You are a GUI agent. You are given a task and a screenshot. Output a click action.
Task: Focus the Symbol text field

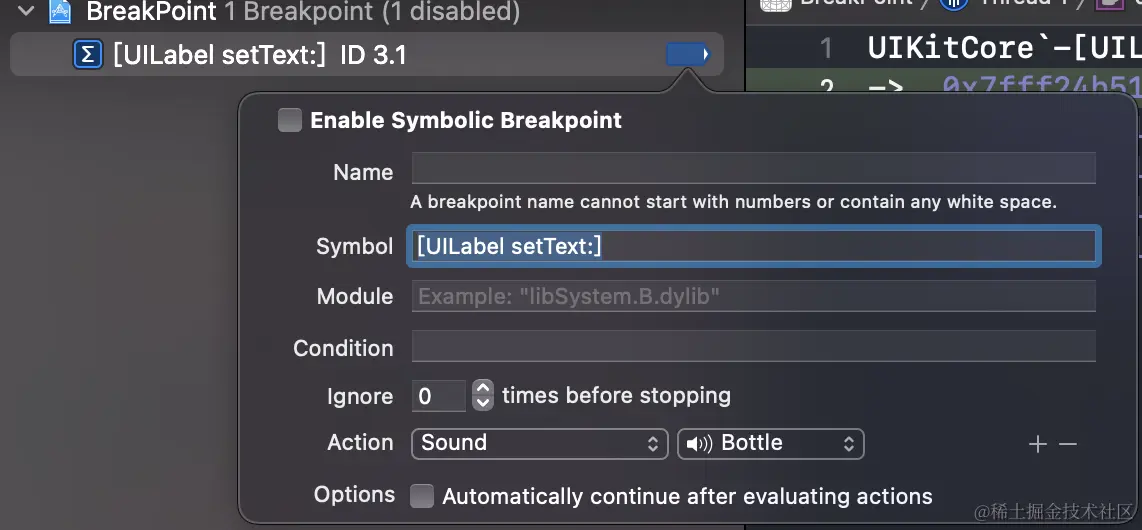tap(753, 246)
